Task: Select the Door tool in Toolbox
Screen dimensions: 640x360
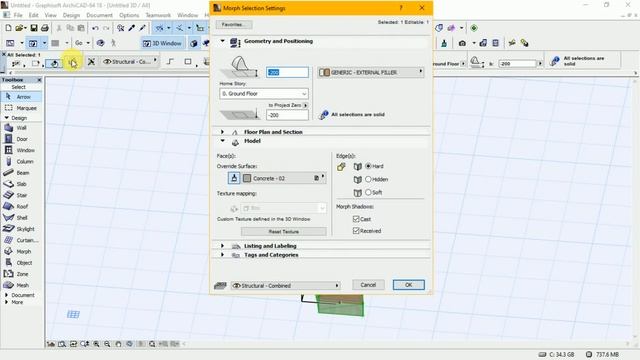Action: click(22, 139)
